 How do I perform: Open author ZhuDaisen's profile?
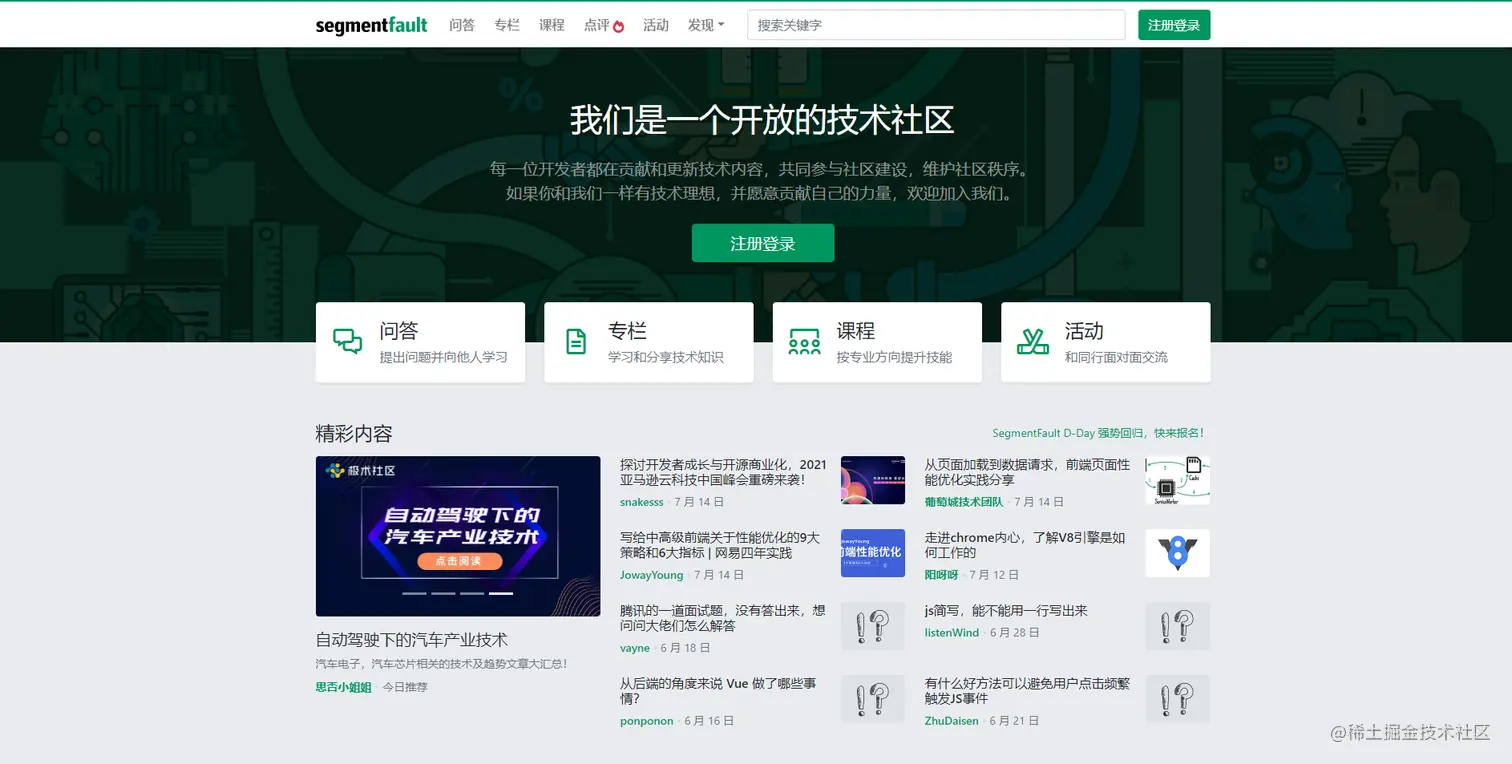point(952,721)
